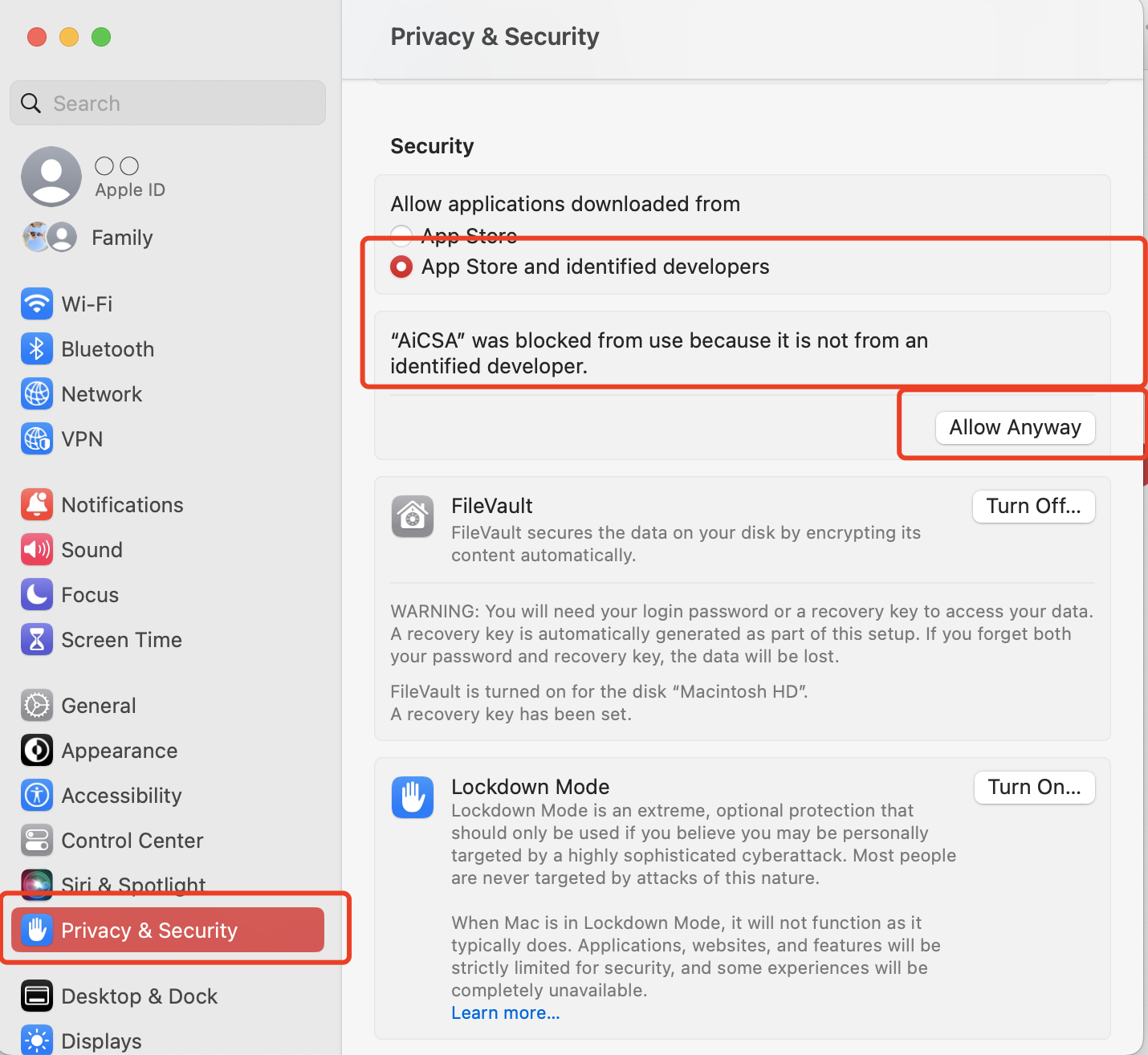Open the General settings pane
The height and width of the screenshot is (1055, 1148).
98,706
